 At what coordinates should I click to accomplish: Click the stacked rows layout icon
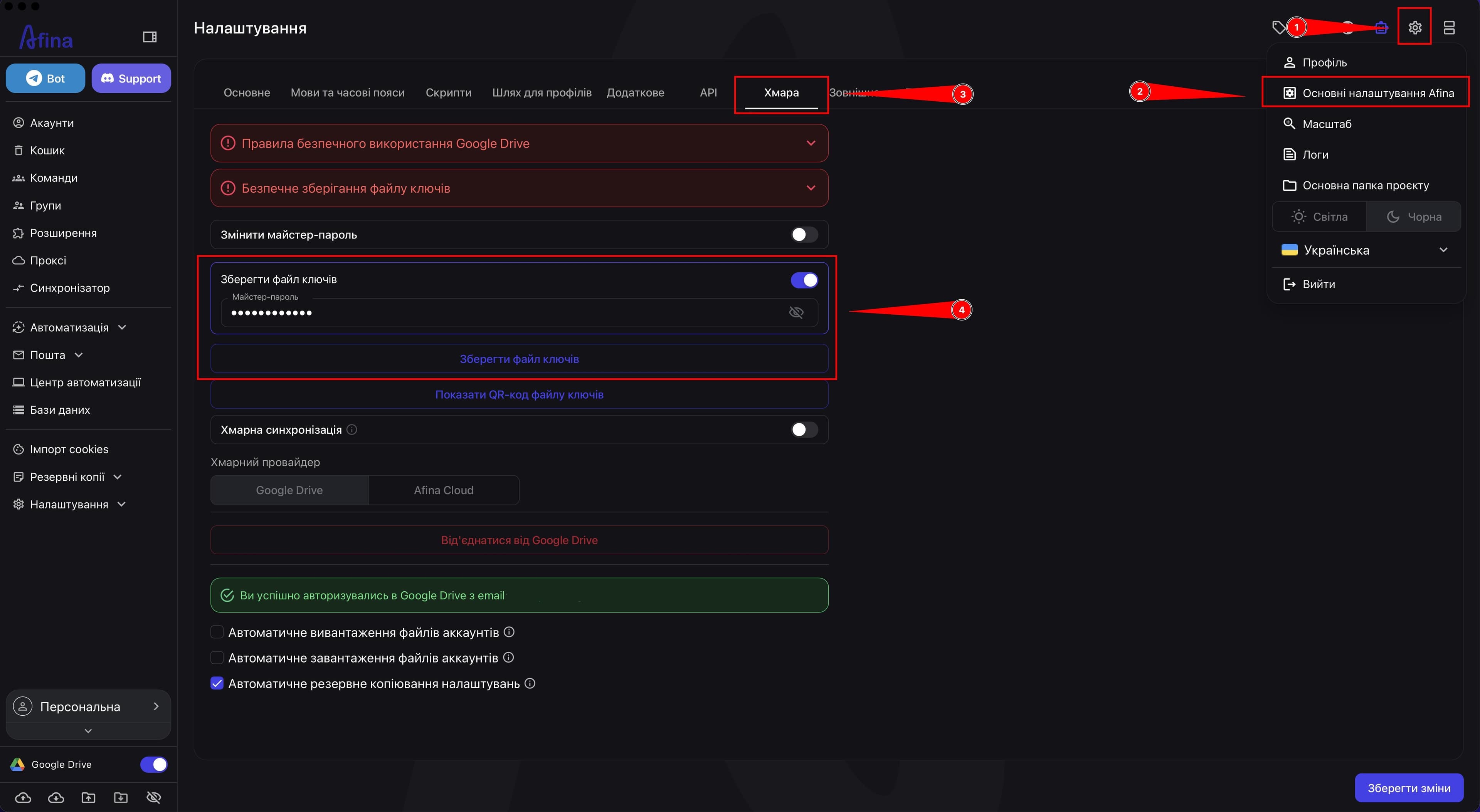[x=1449, y=27]
